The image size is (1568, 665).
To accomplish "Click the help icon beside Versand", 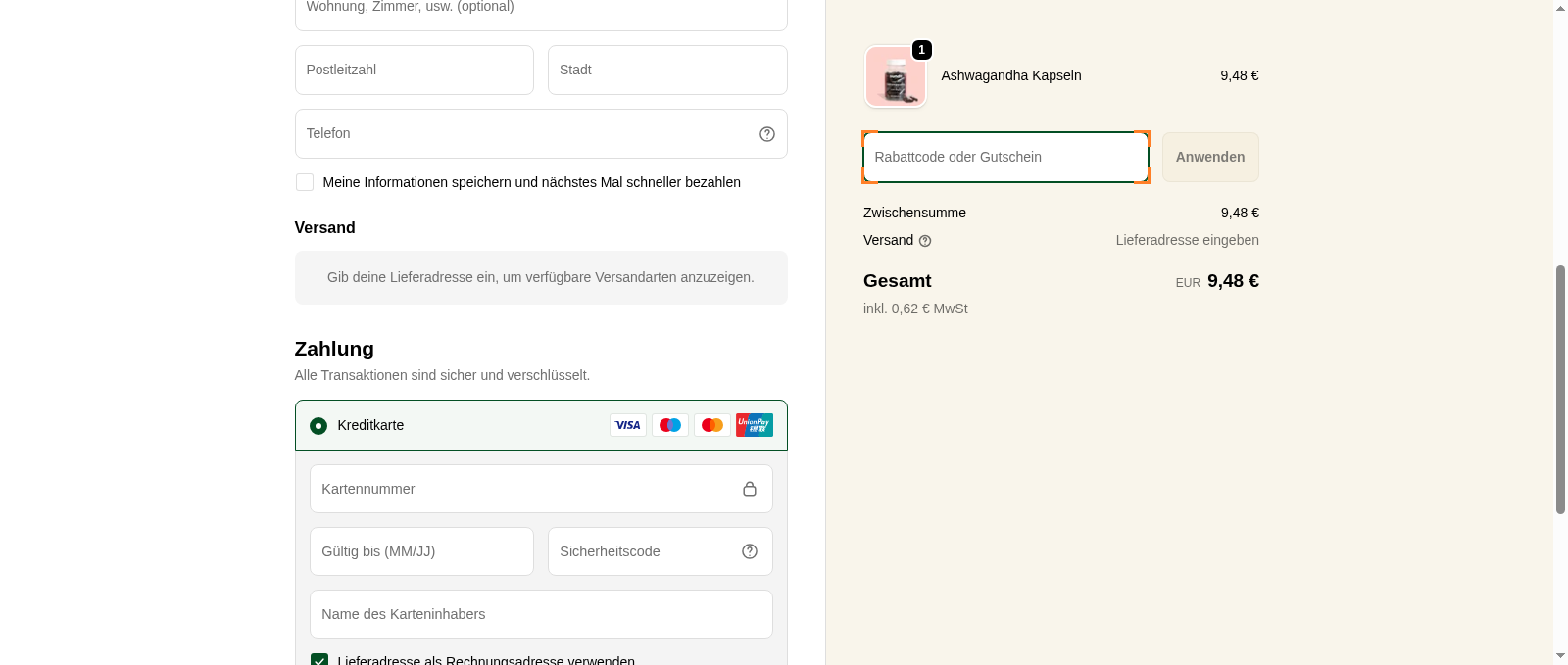I will point(925,240).
